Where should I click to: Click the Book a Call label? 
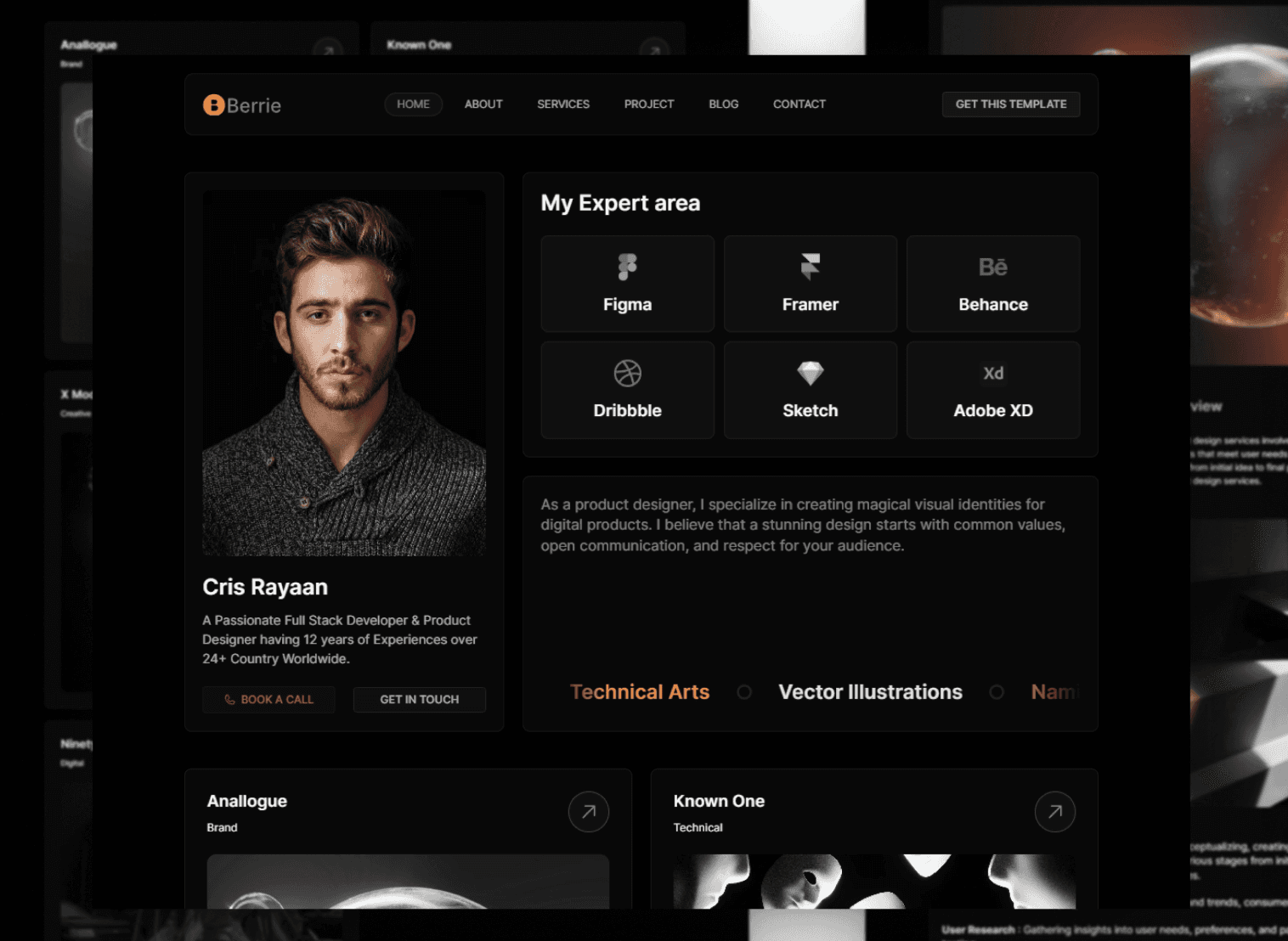click(277, 700)
